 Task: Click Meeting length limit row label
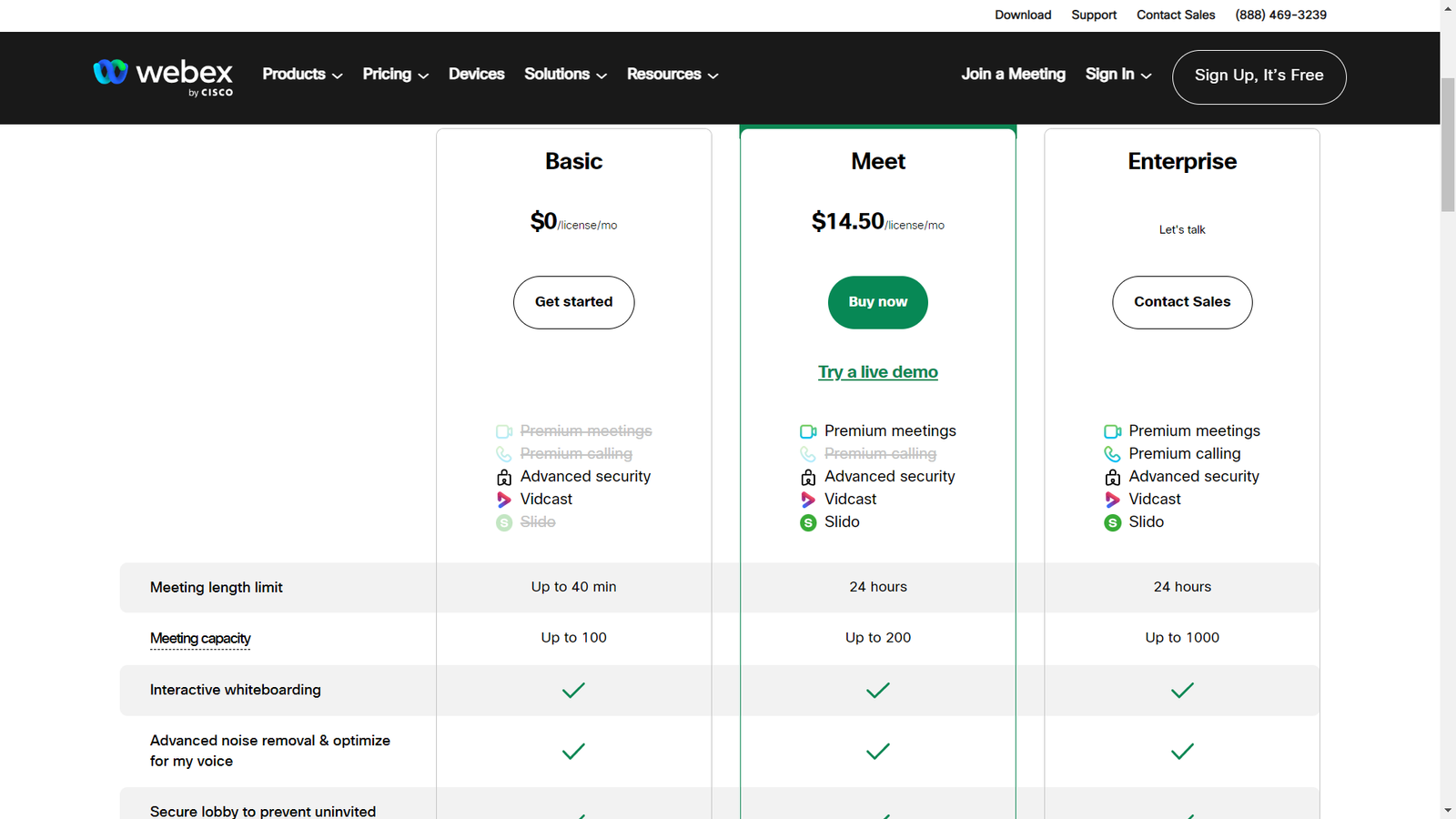(217, 588)
